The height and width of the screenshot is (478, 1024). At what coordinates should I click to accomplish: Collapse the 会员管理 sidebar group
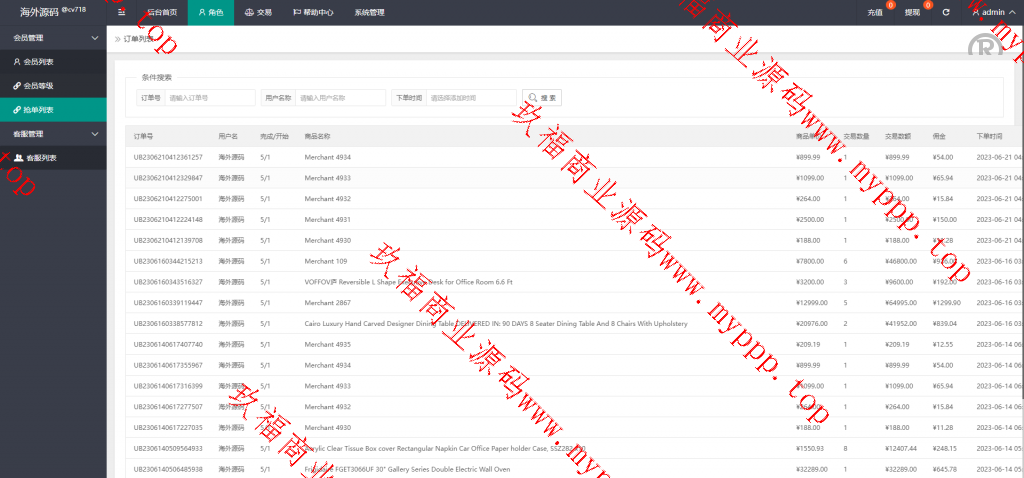coord(95,38)
